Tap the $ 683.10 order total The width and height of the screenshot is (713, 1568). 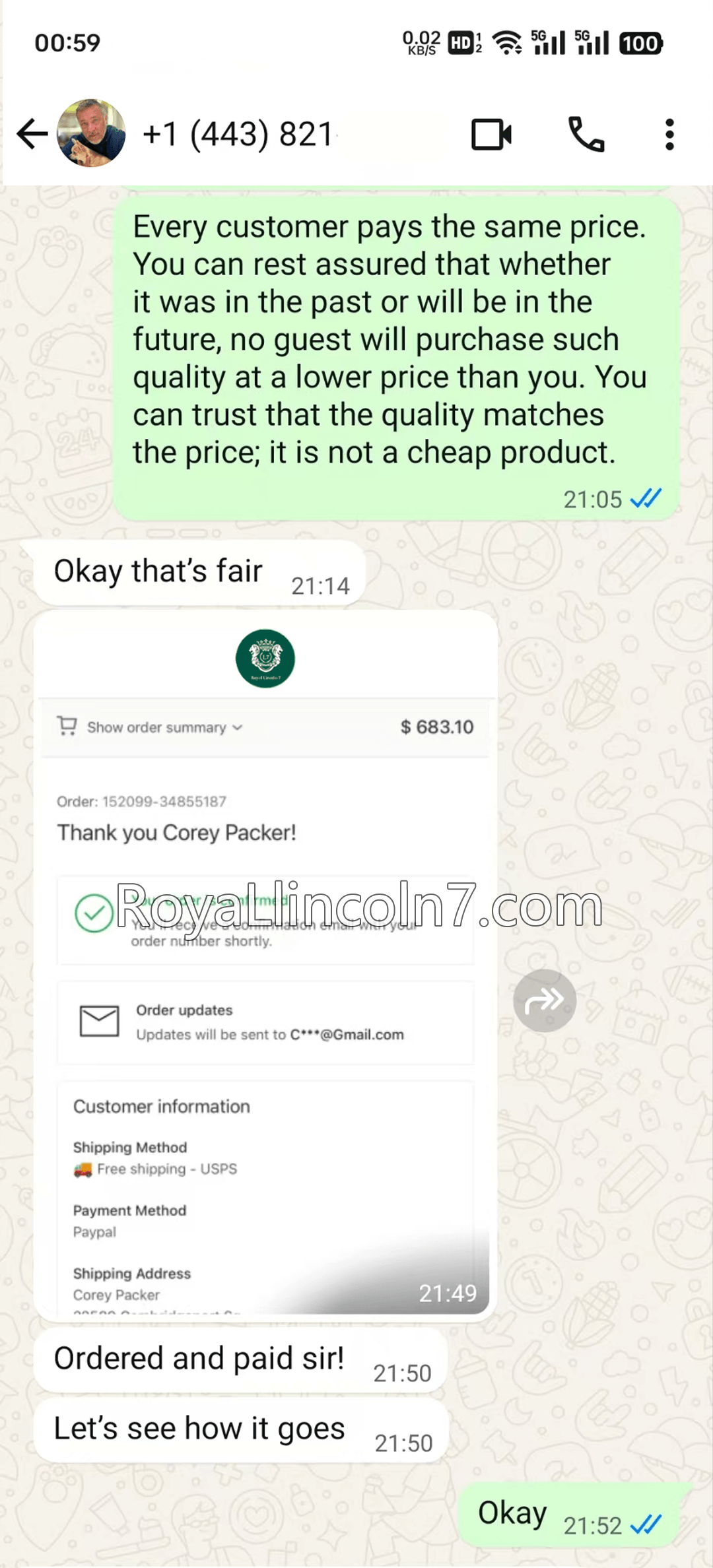(x=437, y=727)
